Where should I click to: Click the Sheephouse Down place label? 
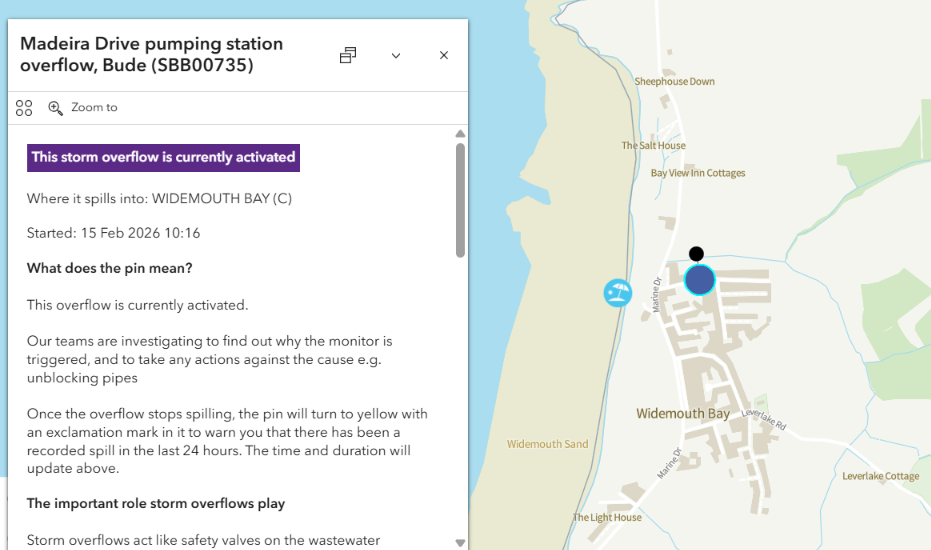[x=675, y=82]
